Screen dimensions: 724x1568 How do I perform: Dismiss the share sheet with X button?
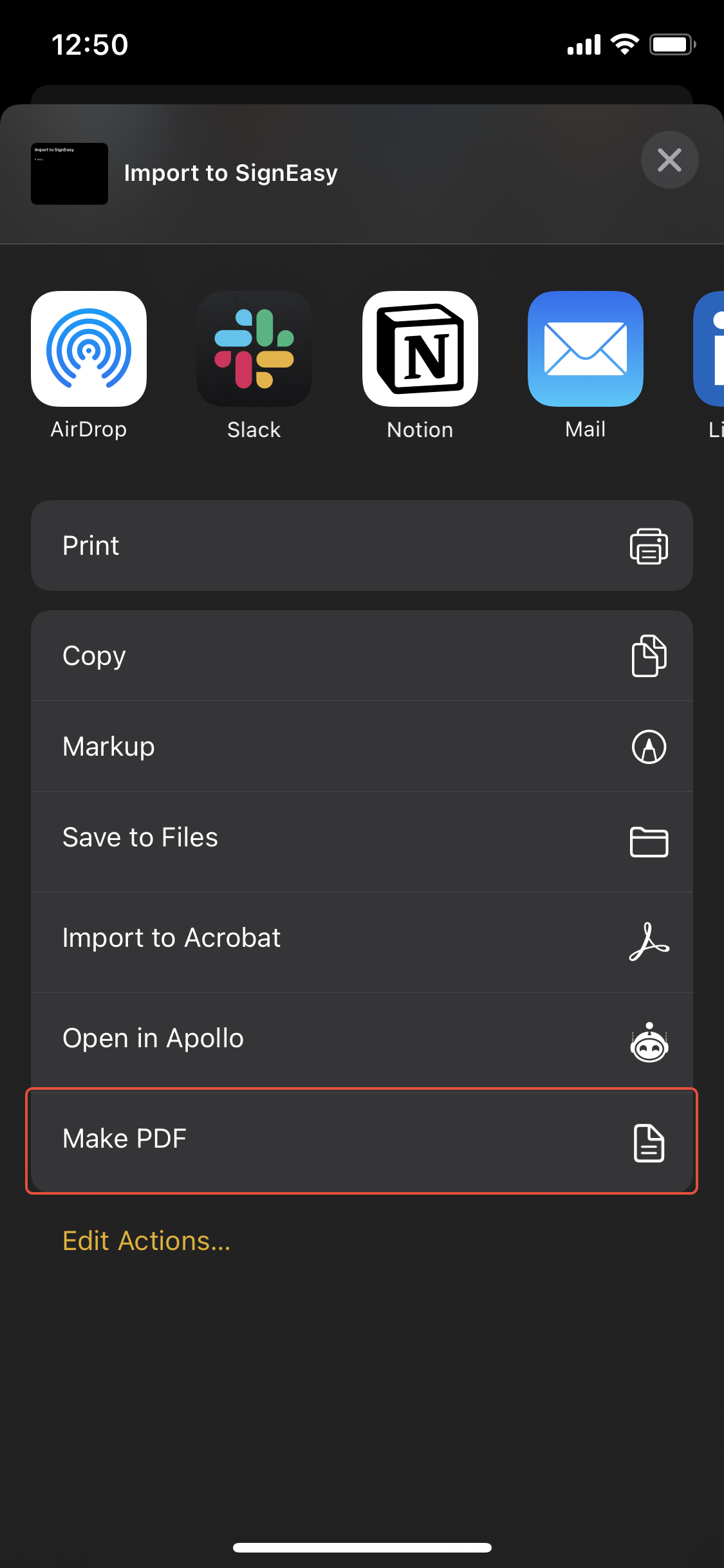[x=669, y=160]
